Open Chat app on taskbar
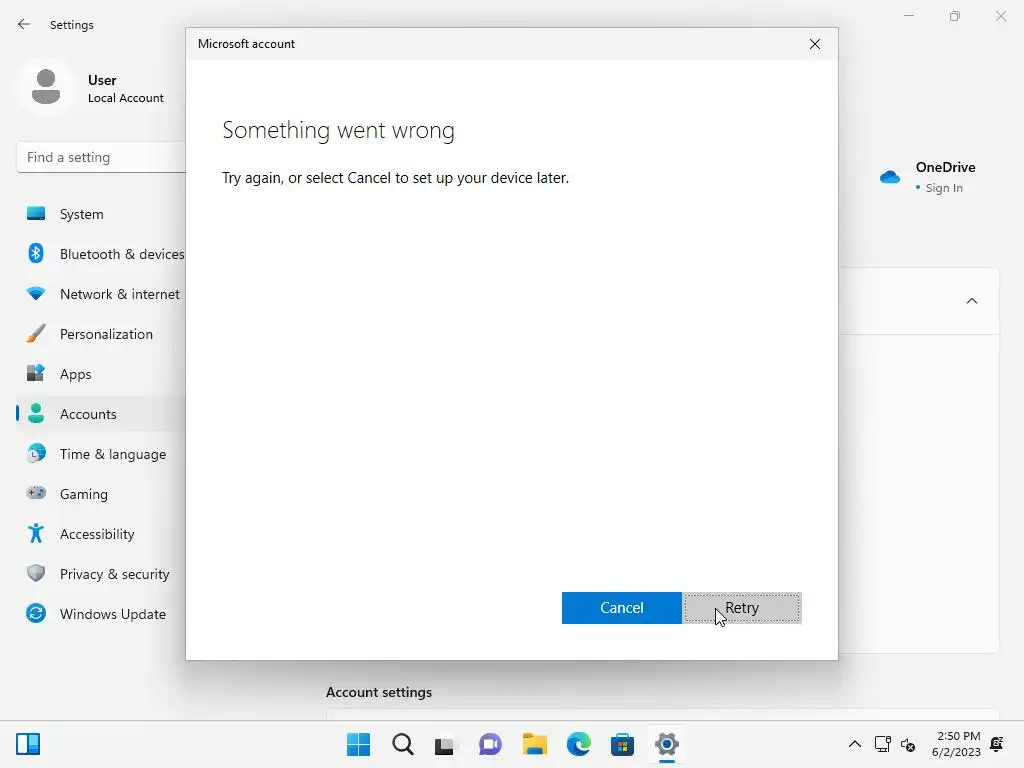 pos(490,744)
